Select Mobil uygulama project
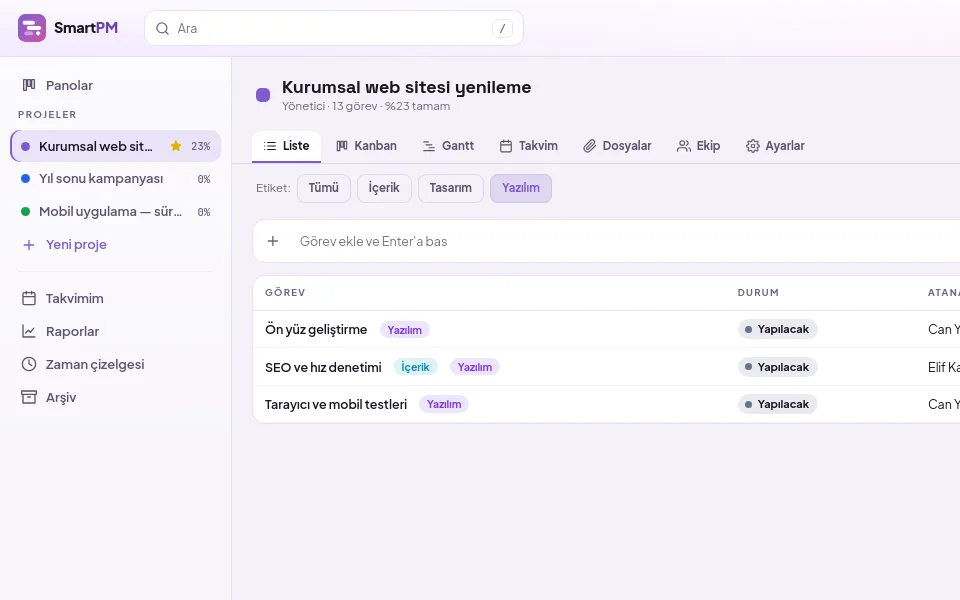 (115, 212)
